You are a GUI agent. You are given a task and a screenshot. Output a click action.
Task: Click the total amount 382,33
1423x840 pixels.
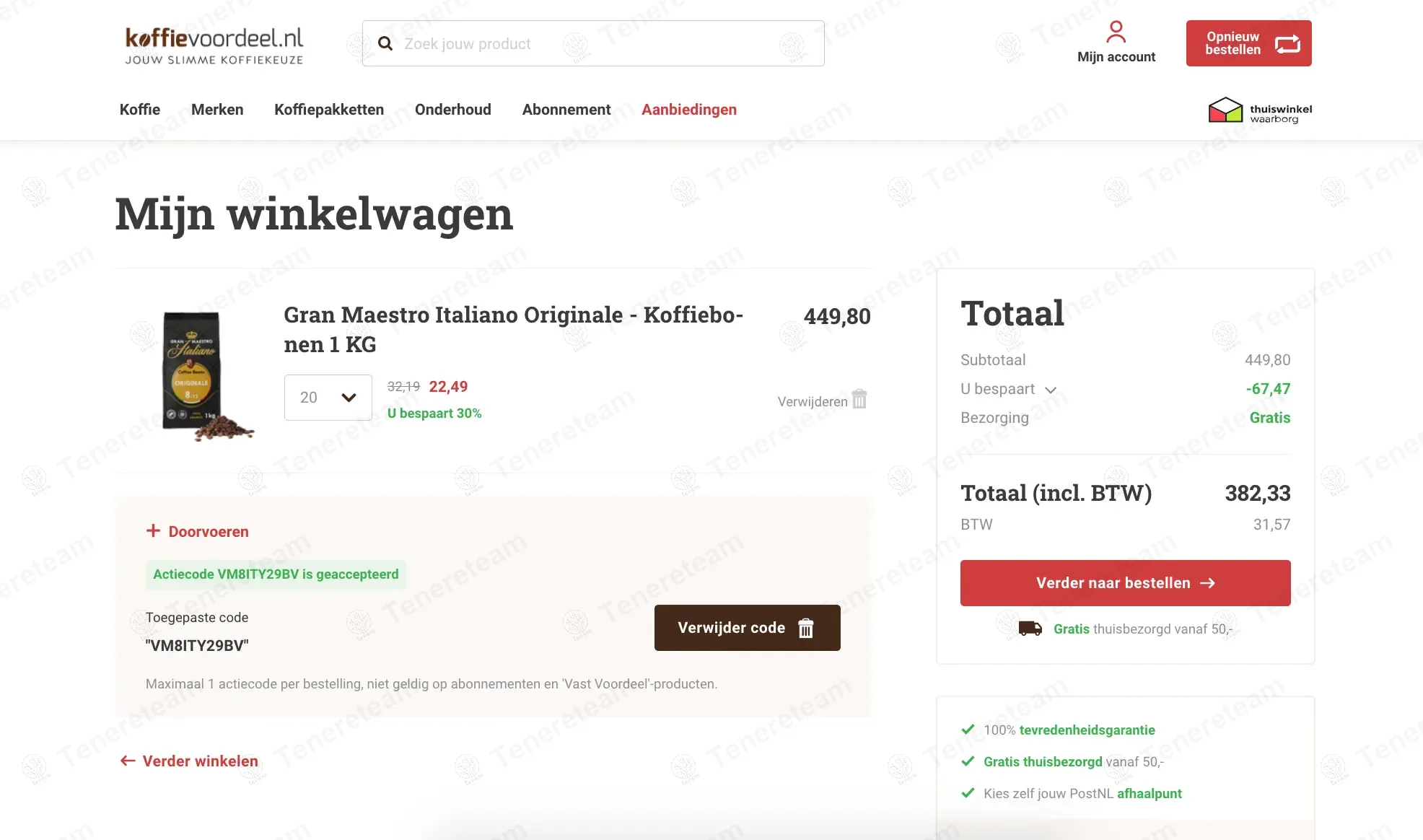click(1258, 494)
